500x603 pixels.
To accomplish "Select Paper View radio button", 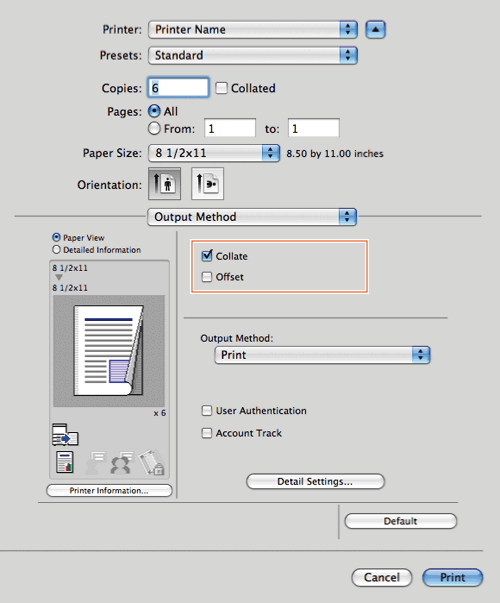I will (57, 237).
